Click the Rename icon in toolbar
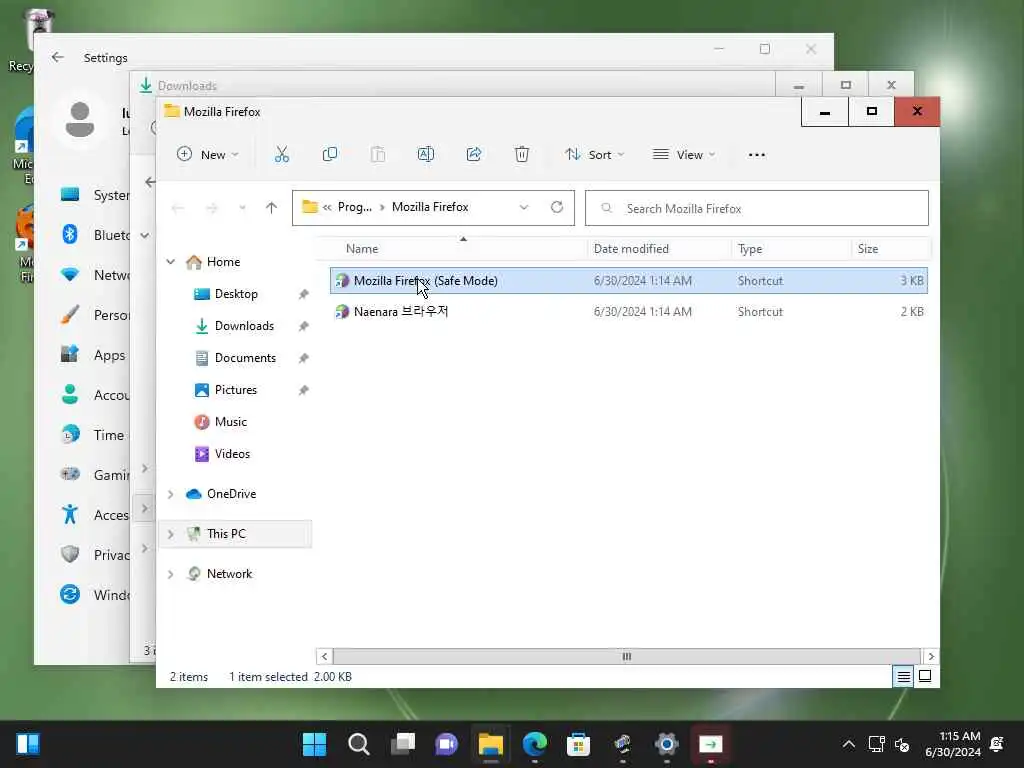1024x768 pixels. (x=426, y=155)
